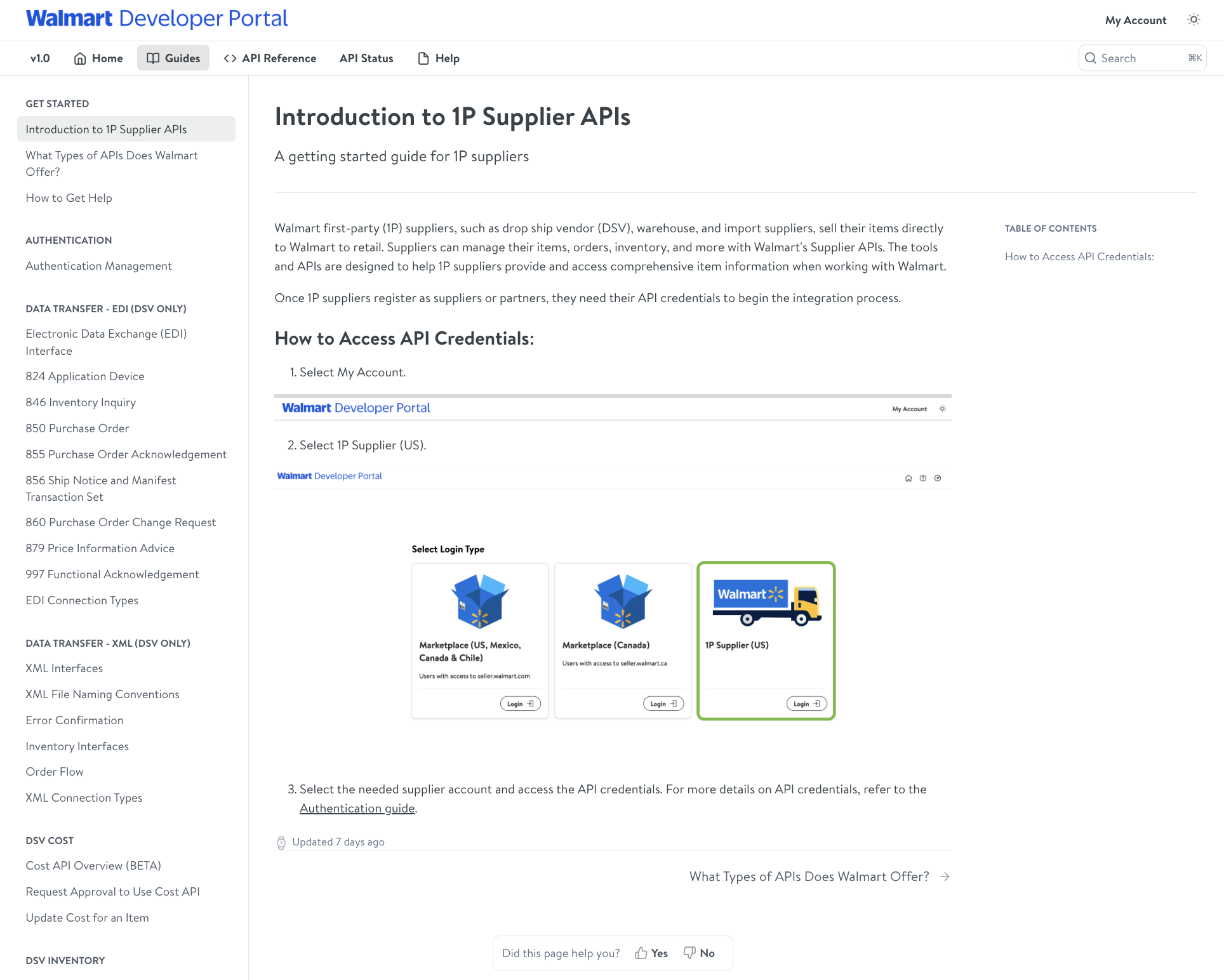
Task: Focus the Search input field
Action: [1143, 58]
